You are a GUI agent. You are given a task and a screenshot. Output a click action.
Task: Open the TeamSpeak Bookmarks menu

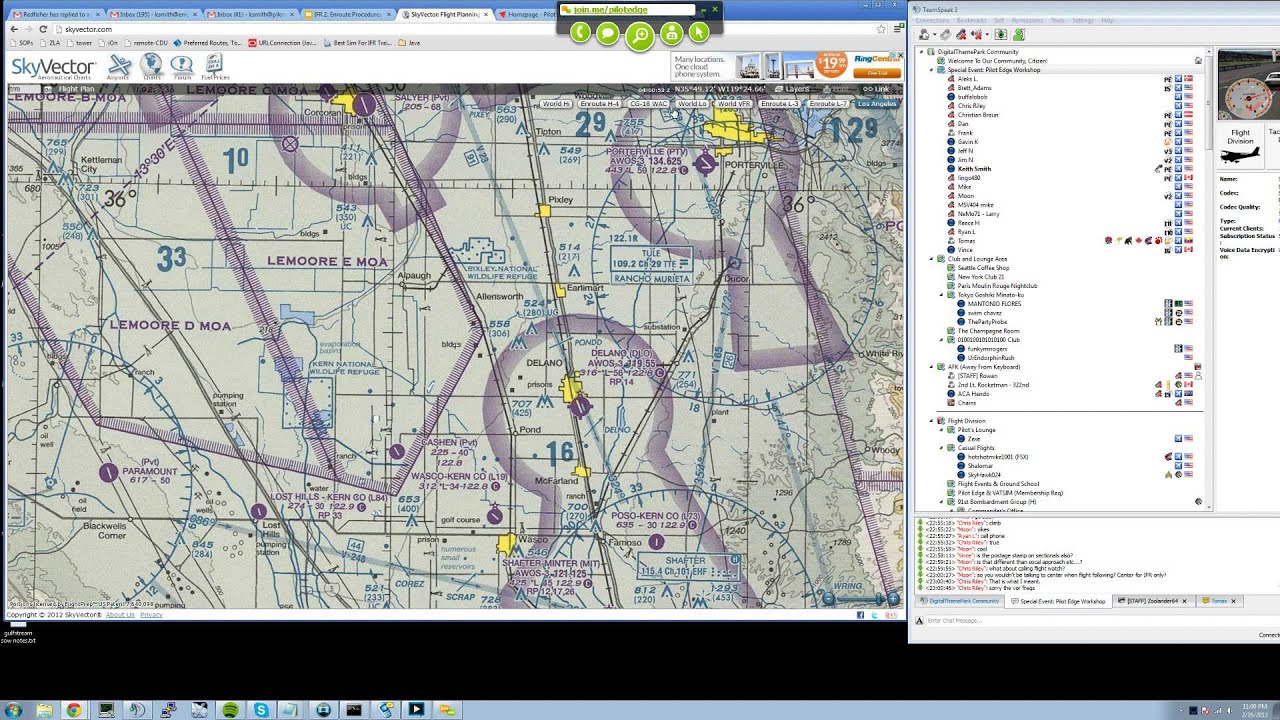click(x=971, y=20)
